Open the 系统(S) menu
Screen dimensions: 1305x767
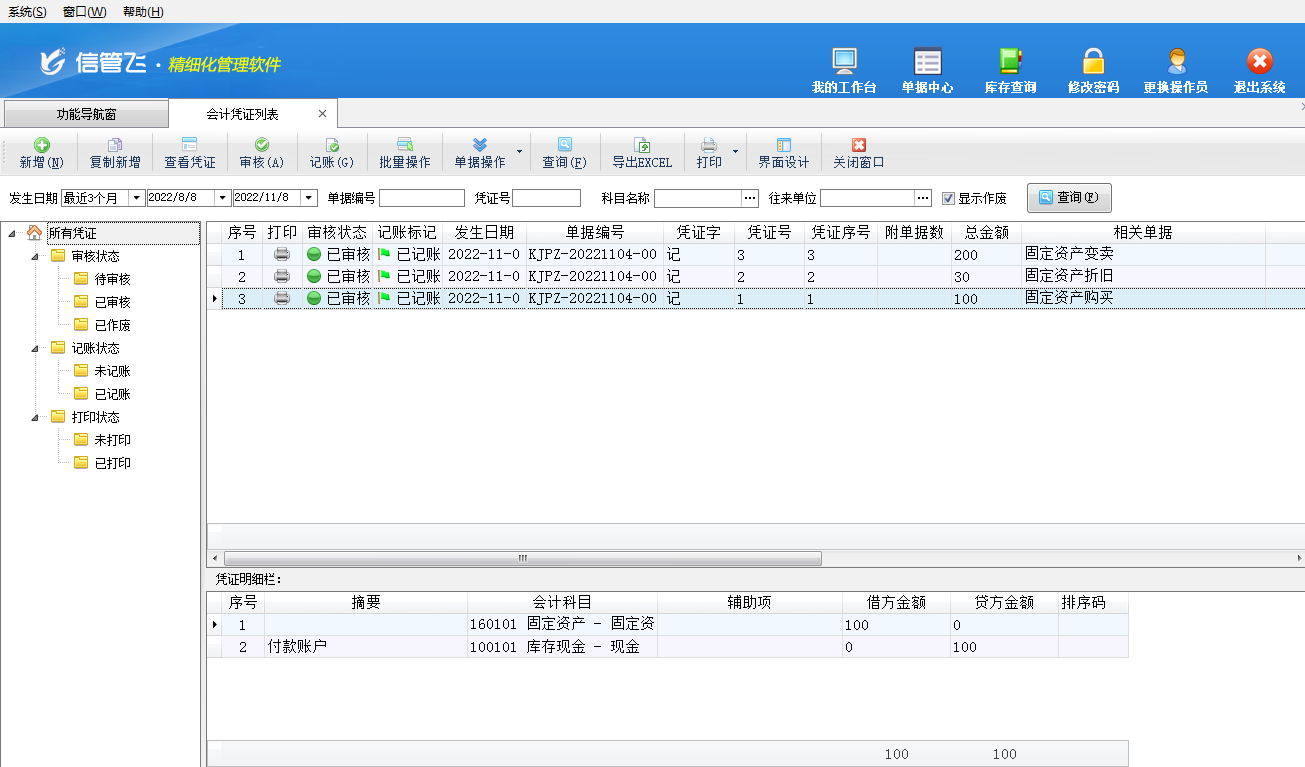click(x=27, y=12)
